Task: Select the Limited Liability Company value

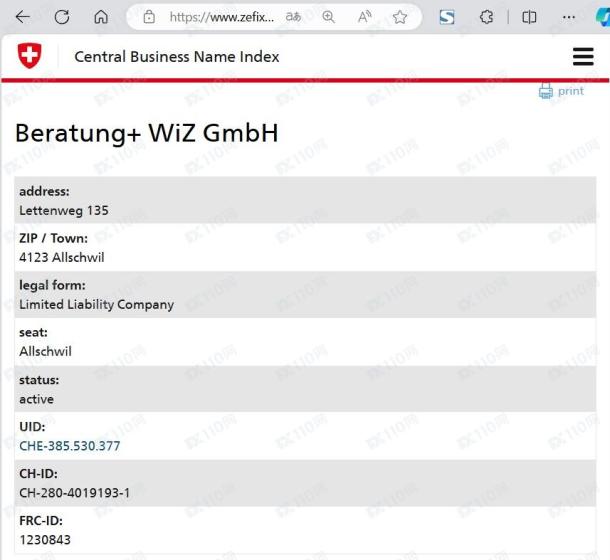Action: pos(96,305)
